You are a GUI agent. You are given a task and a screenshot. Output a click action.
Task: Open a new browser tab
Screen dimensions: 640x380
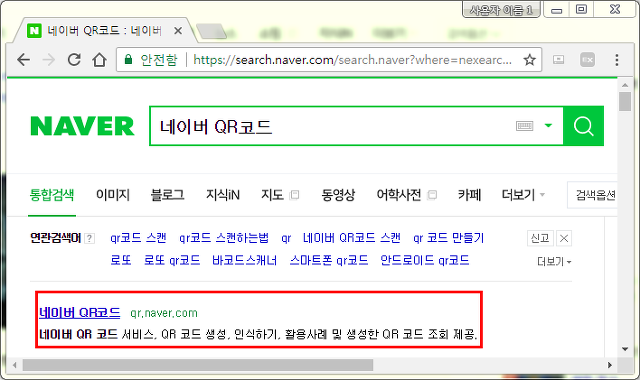[x=211, y=31]
